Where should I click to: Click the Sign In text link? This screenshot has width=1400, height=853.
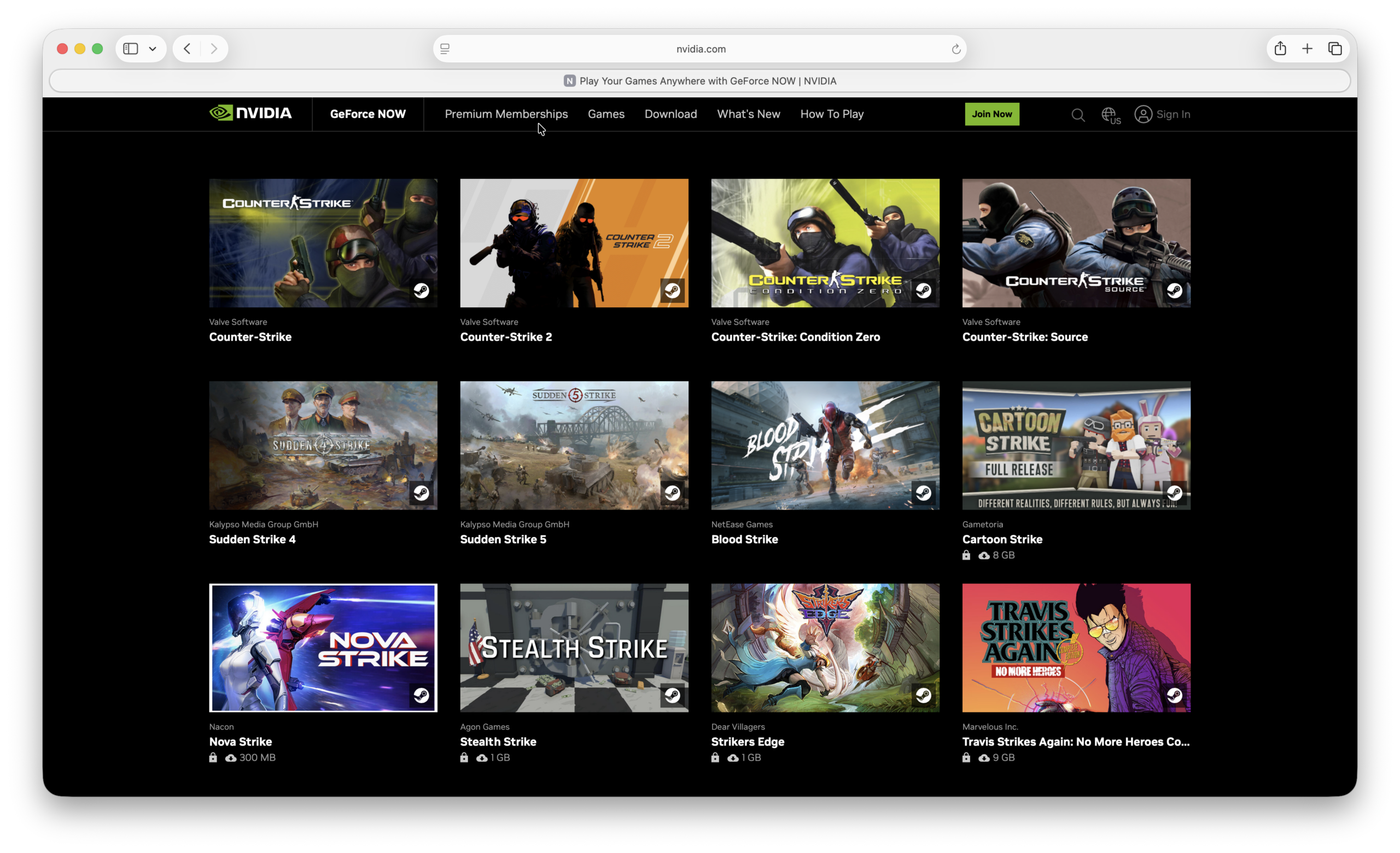tap(1173, 114)
